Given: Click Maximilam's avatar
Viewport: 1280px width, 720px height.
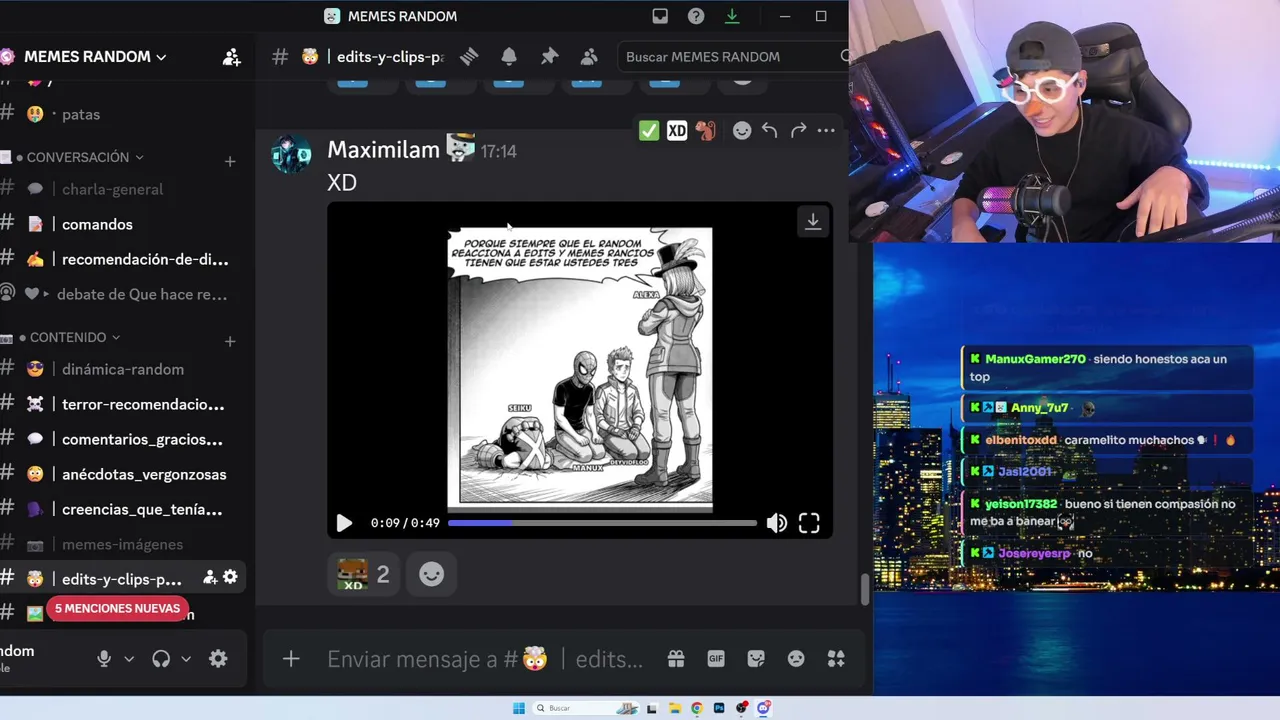Looking at the screenshot, I should (x=291, y=155).
